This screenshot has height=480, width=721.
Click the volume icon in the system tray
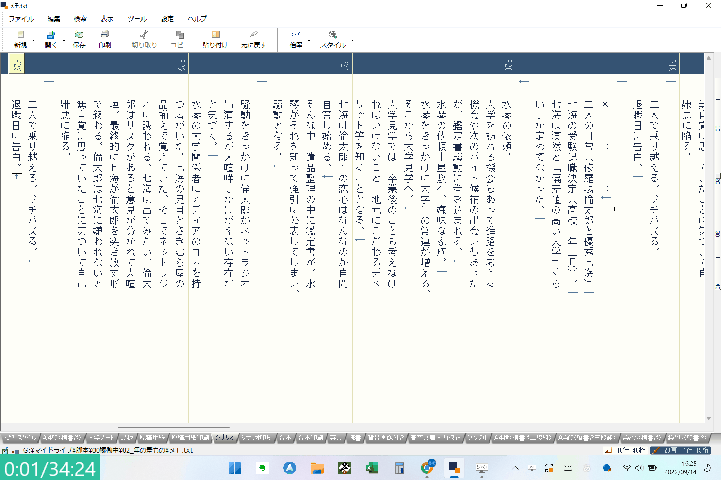pos(639,468)
